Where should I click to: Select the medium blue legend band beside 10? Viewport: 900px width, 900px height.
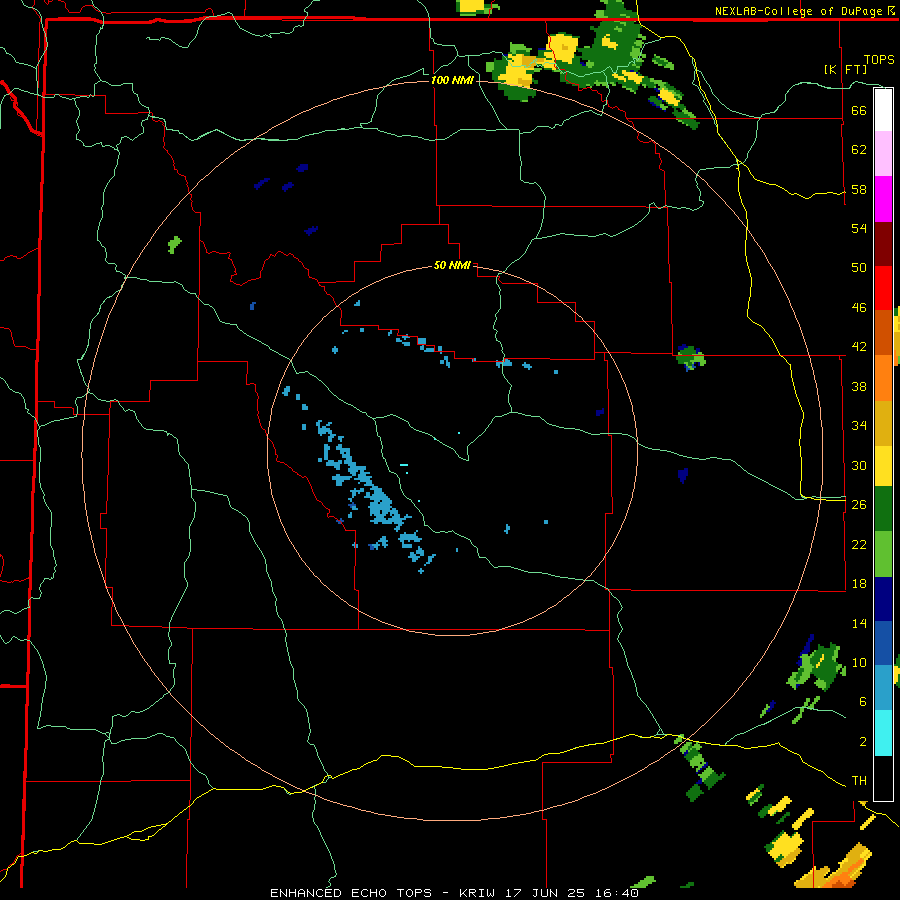883,643
